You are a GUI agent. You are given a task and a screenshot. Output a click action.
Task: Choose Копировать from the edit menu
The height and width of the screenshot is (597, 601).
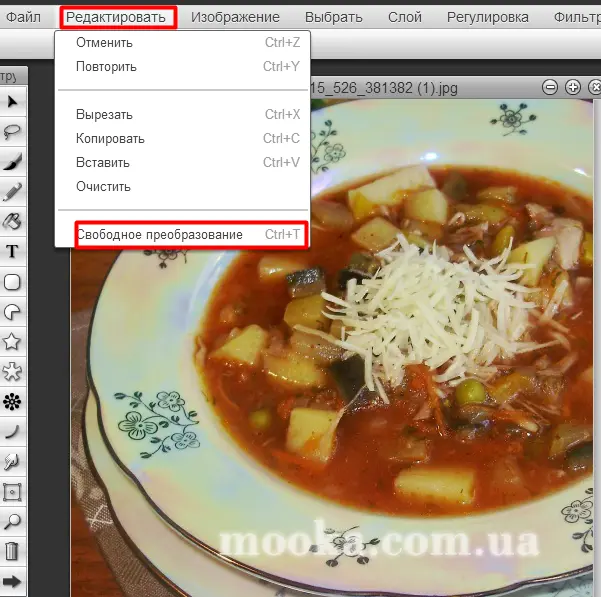[182, 139]
